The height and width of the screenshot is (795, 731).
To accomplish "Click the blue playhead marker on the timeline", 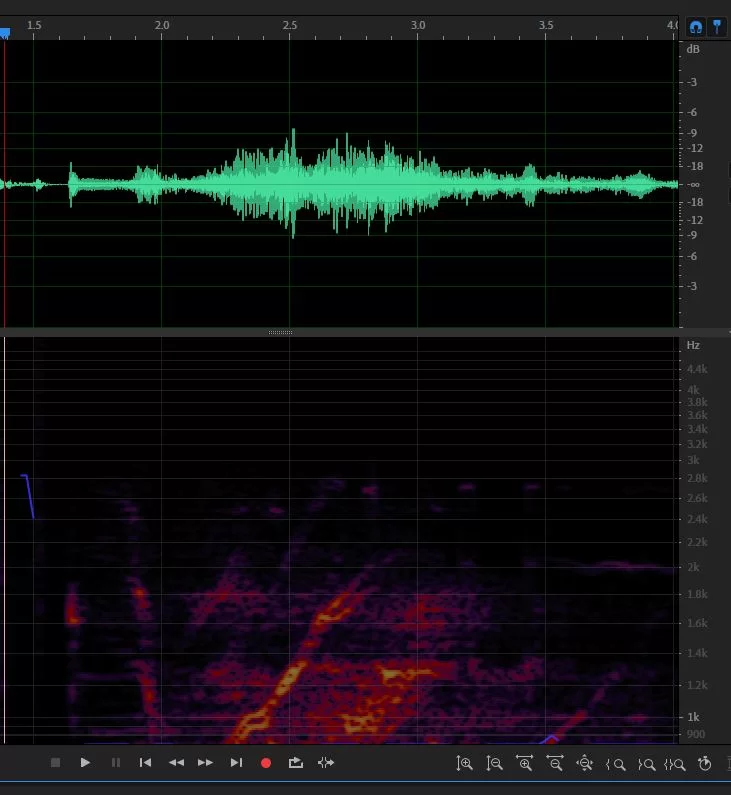I will (x=4, y=33).
